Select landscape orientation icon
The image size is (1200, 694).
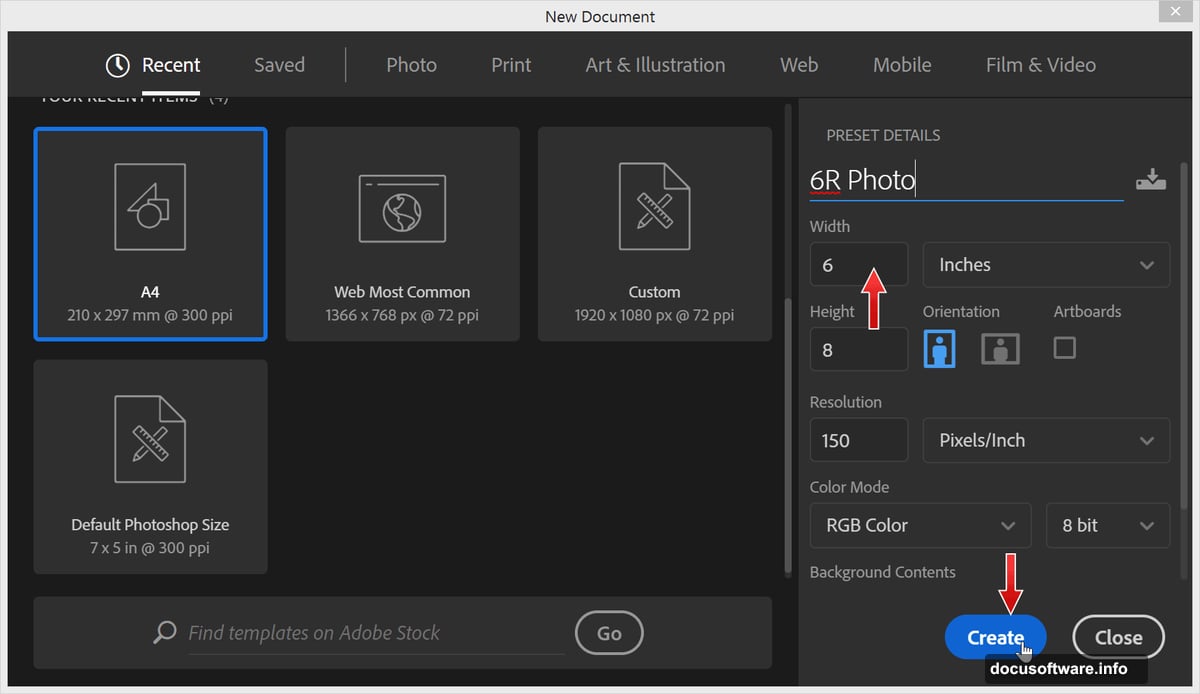1000,348
